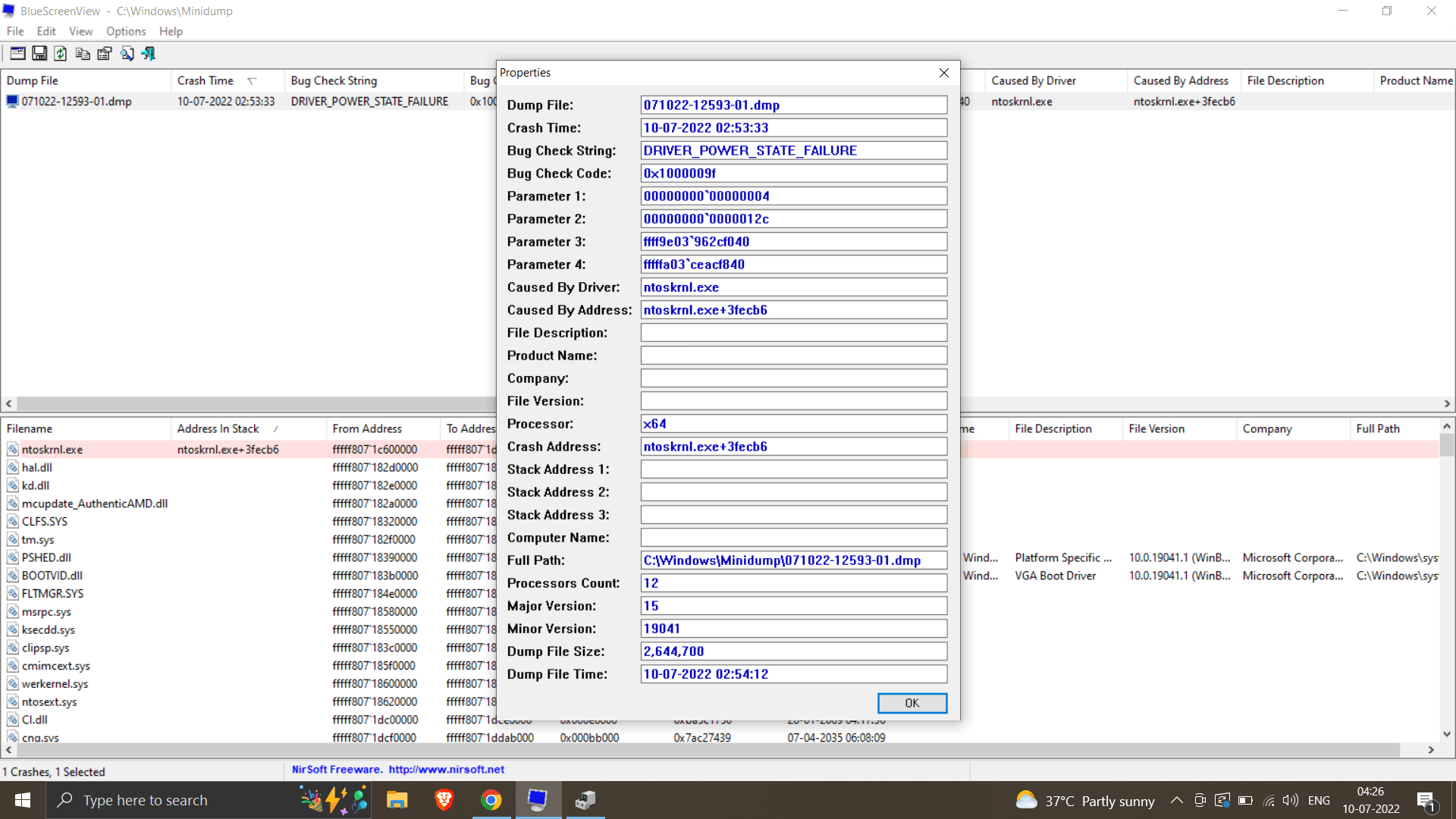The width and height of the screenshot is (1456, 819).
Task: Select the hal.dll row in driver list
Action: (249, 468)
